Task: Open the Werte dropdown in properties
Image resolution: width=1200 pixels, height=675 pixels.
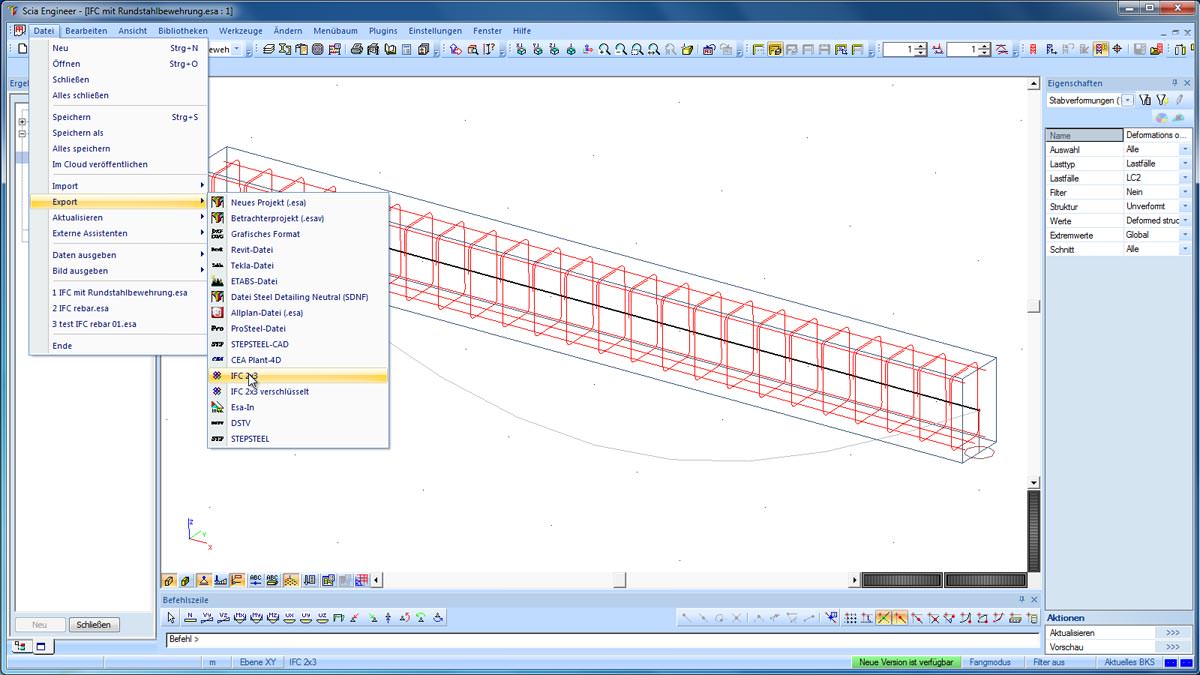Action: coord(1185,220)
